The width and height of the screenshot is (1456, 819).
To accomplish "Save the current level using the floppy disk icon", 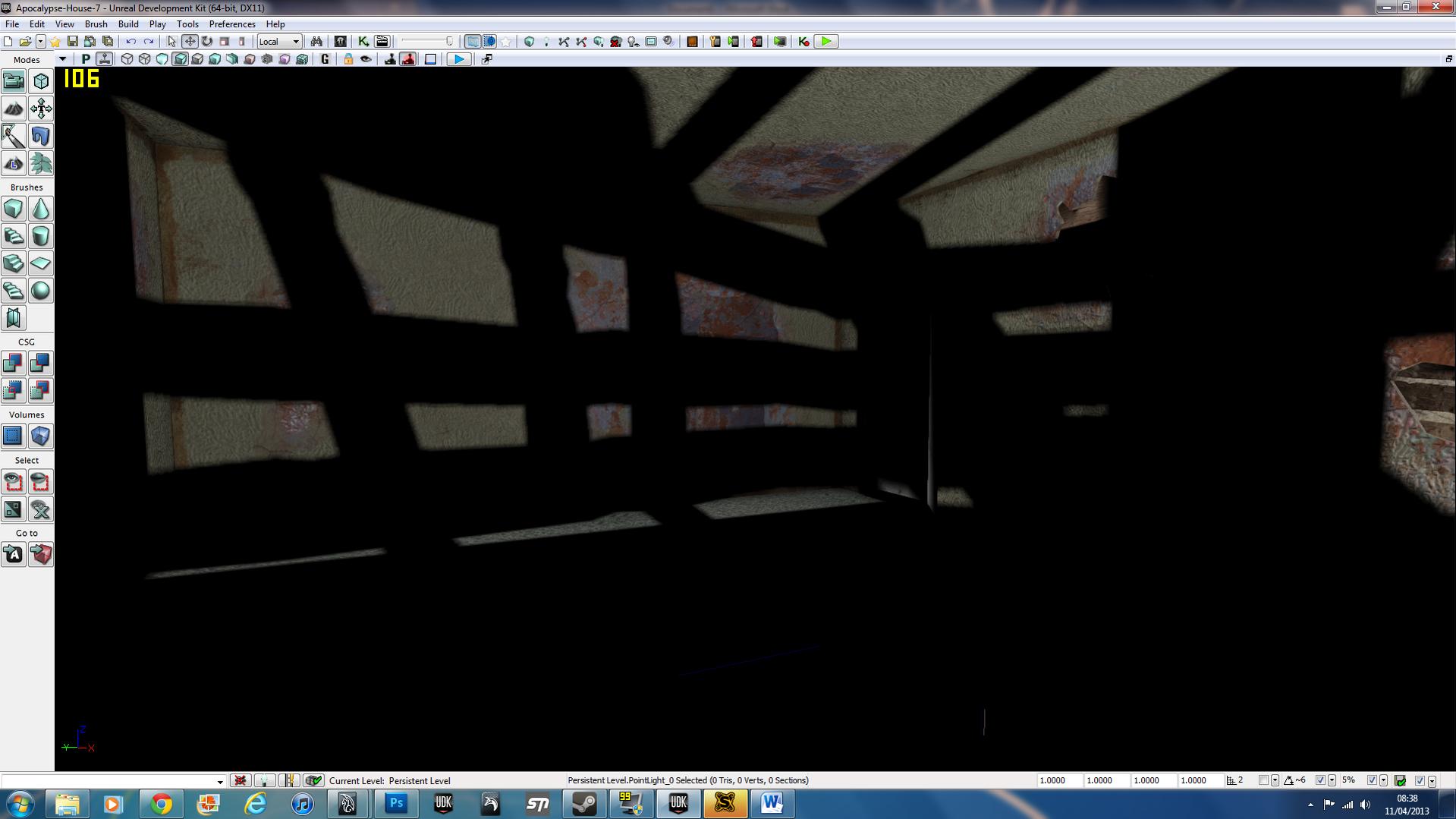I will click(73, 42).
